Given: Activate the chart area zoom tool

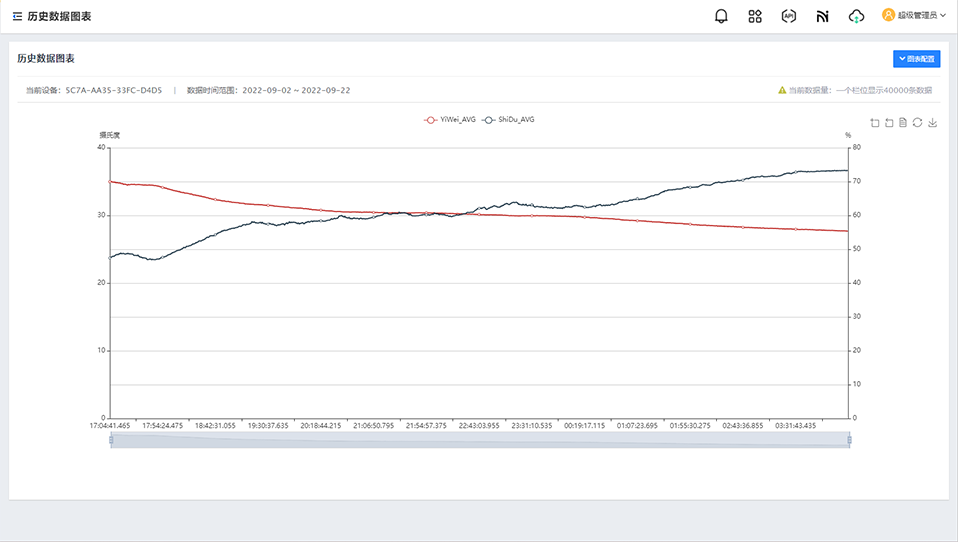Looking at the screenshot, I should pos(875,123).
